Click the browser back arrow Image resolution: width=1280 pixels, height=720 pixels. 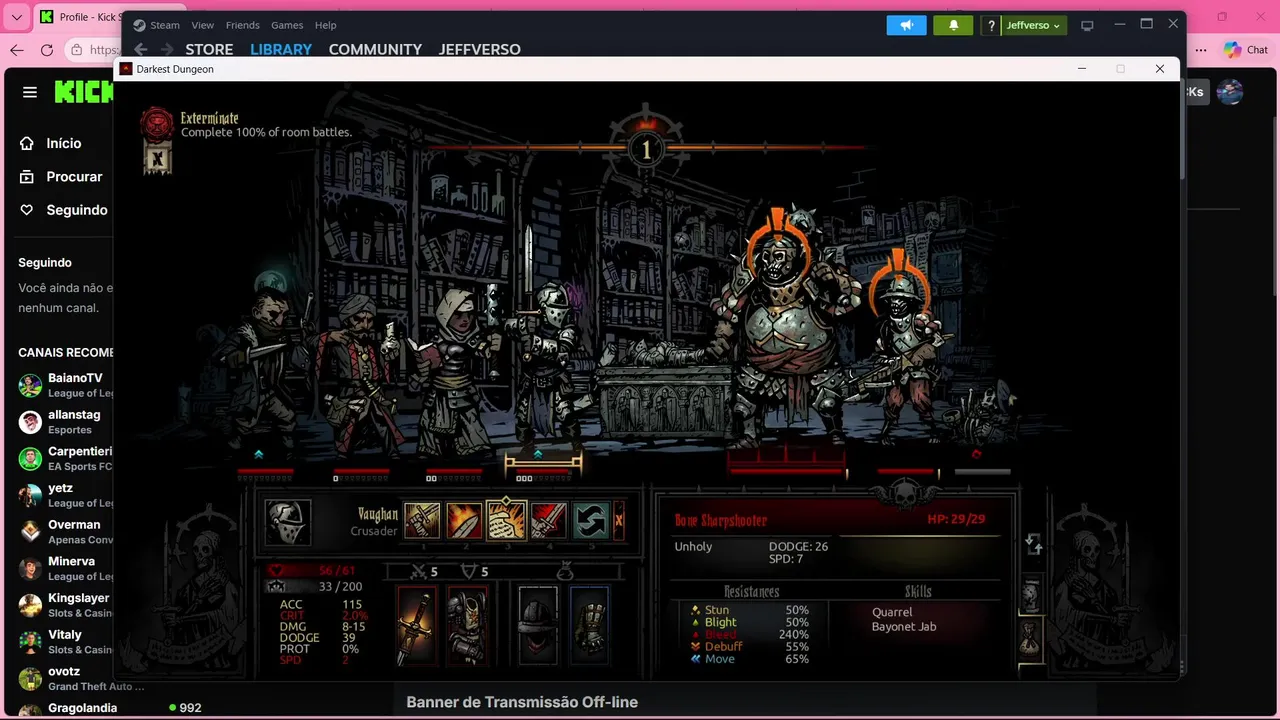17,50
